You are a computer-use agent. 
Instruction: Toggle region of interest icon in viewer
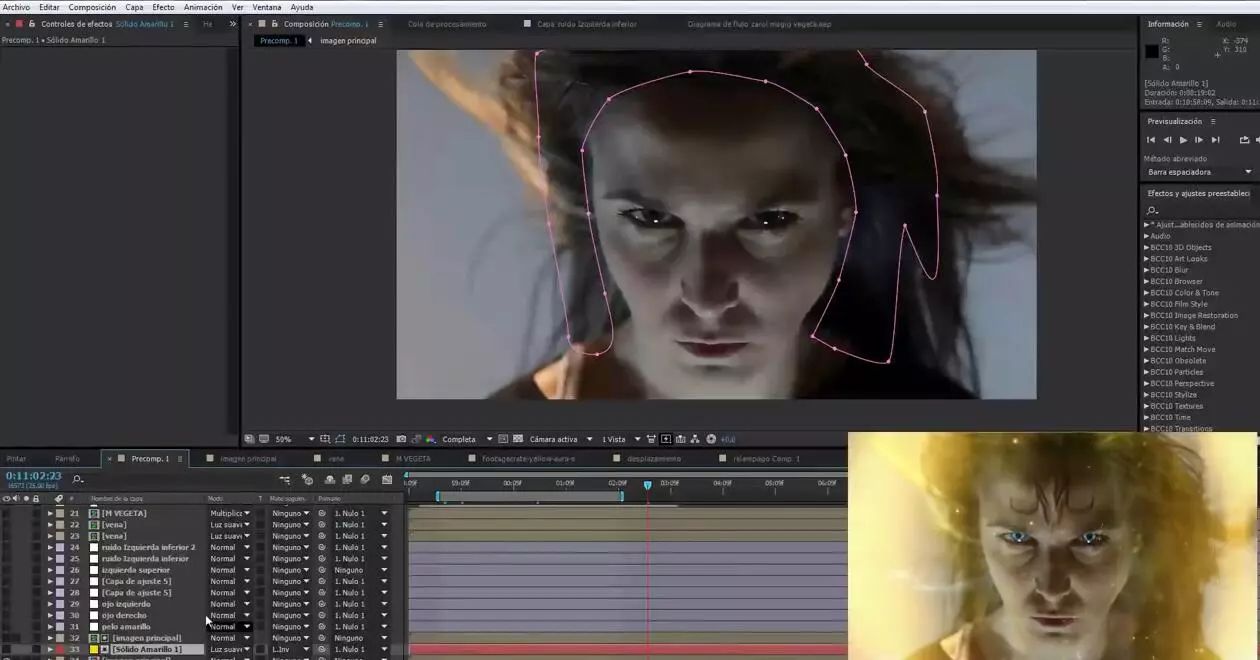[503, 439]
